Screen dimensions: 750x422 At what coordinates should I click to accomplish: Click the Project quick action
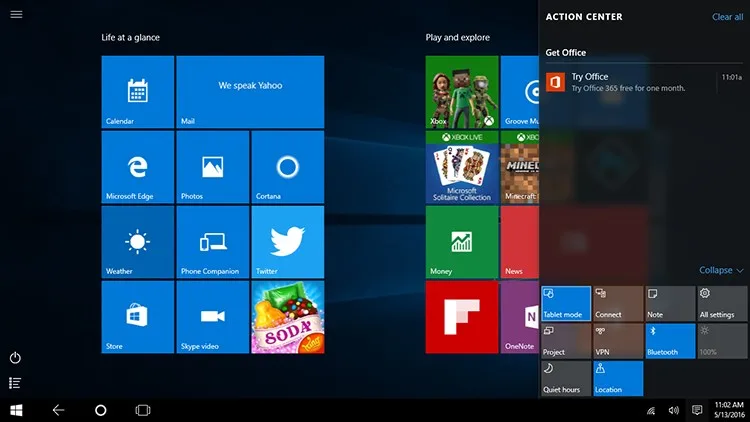566,341
